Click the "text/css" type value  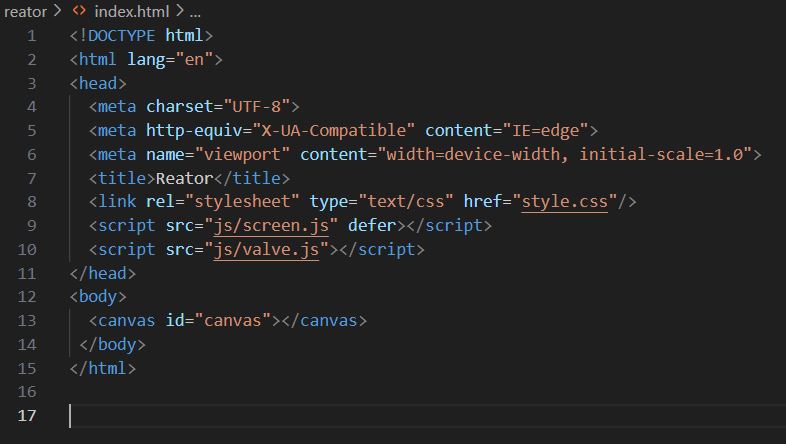click(406, 201)
